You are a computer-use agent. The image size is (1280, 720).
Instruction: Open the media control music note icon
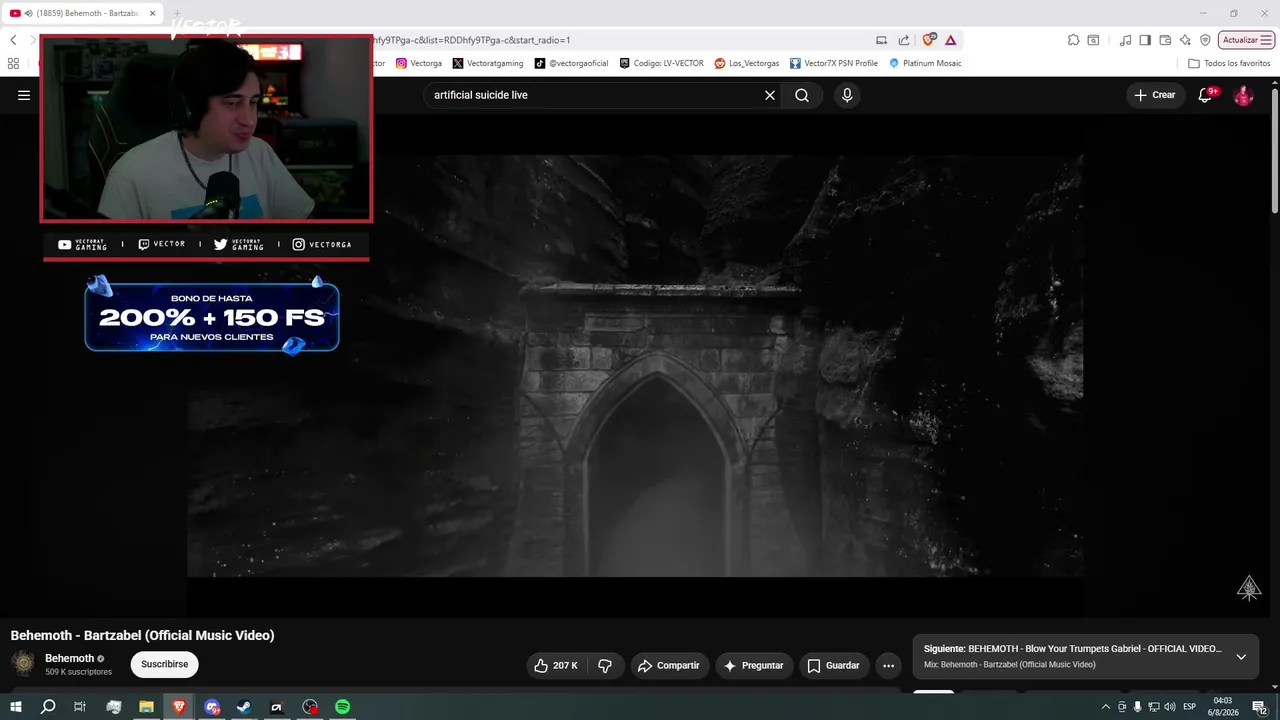[1126, 40]
